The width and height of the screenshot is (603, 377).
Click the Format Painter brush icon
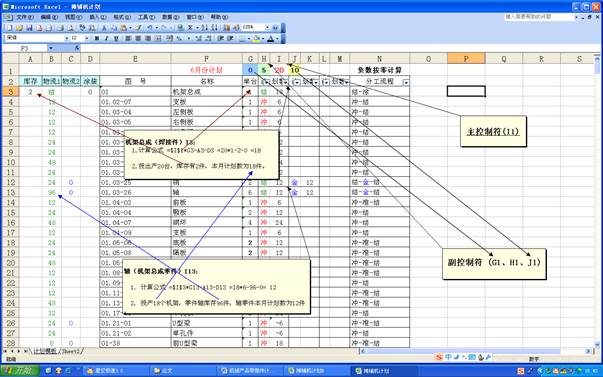click(x=139, y=28)
